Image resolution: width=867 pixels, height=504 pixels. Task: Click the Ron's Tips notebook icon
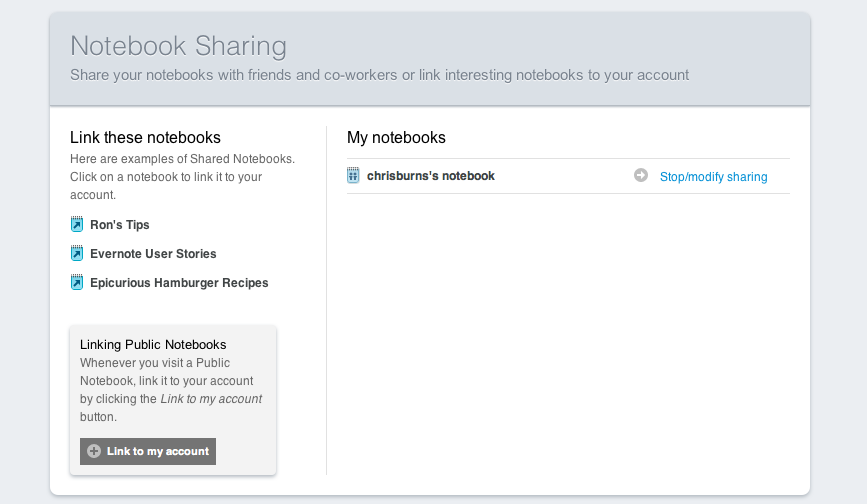point(77,224)
